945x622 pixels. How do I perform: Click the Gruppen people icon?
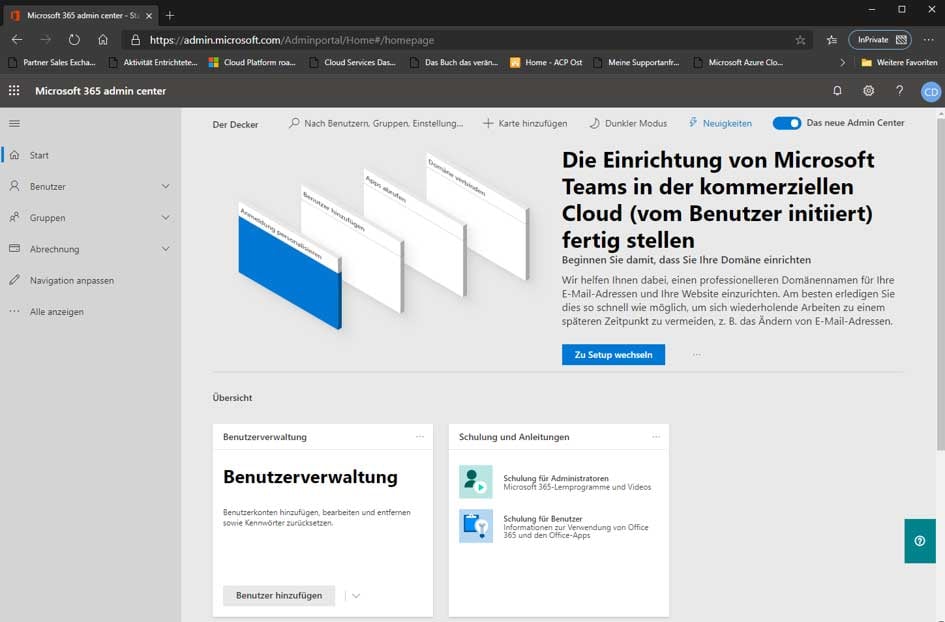[14, 218]
